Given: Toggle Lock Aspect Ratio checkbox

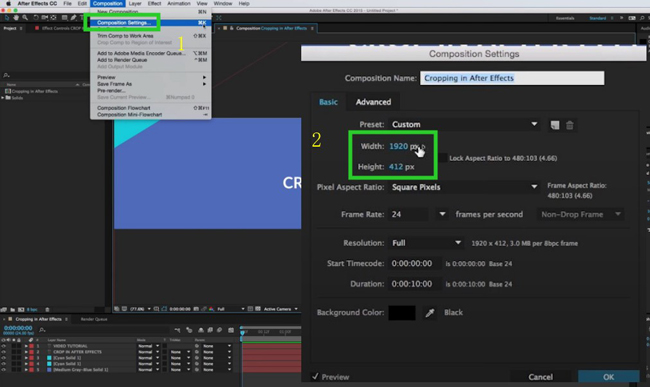Looking at the screenshot, I should [x=443, y=158].
